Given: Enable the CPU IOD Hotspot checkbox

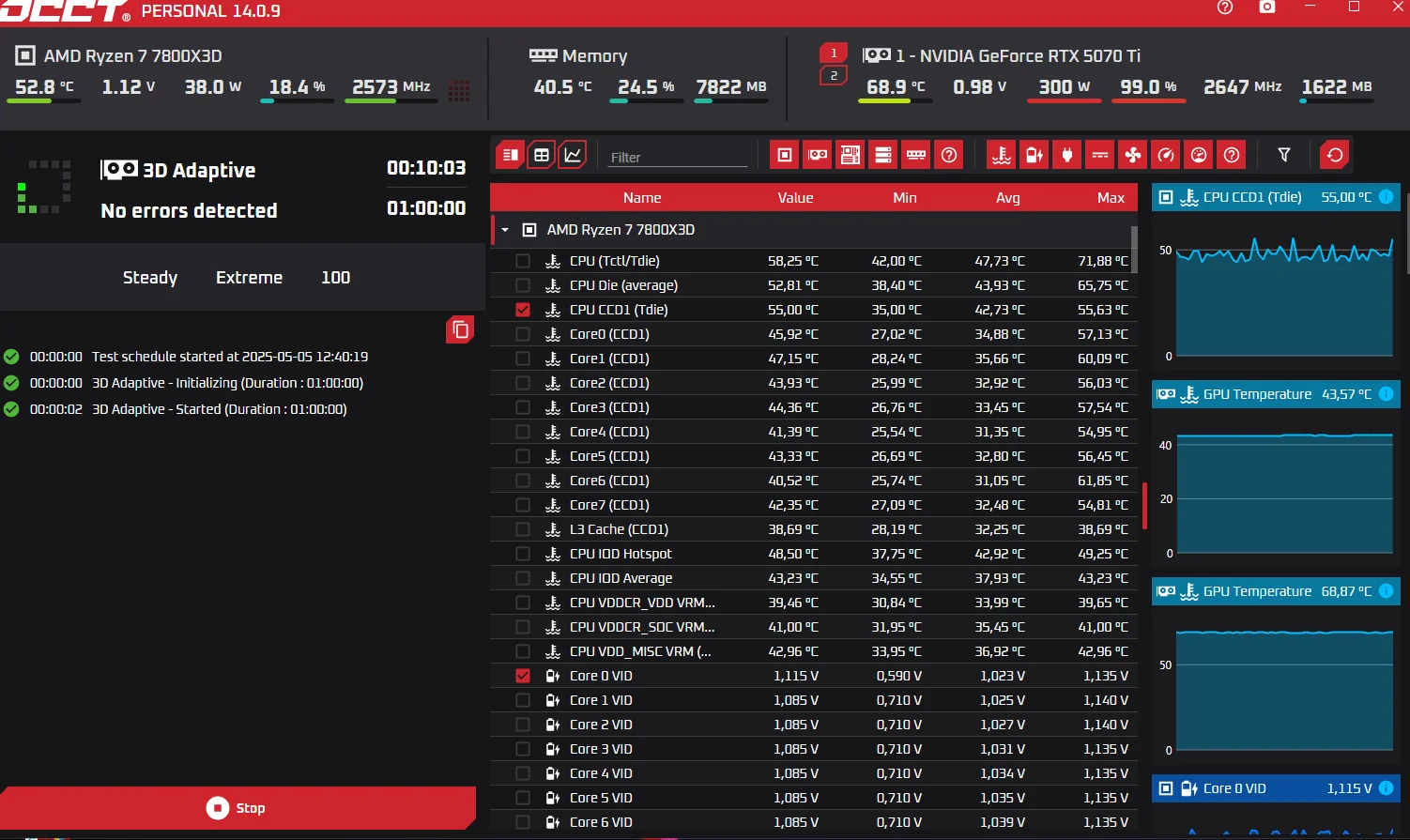Looking at the screenshot, I should (x=523, y=554).
